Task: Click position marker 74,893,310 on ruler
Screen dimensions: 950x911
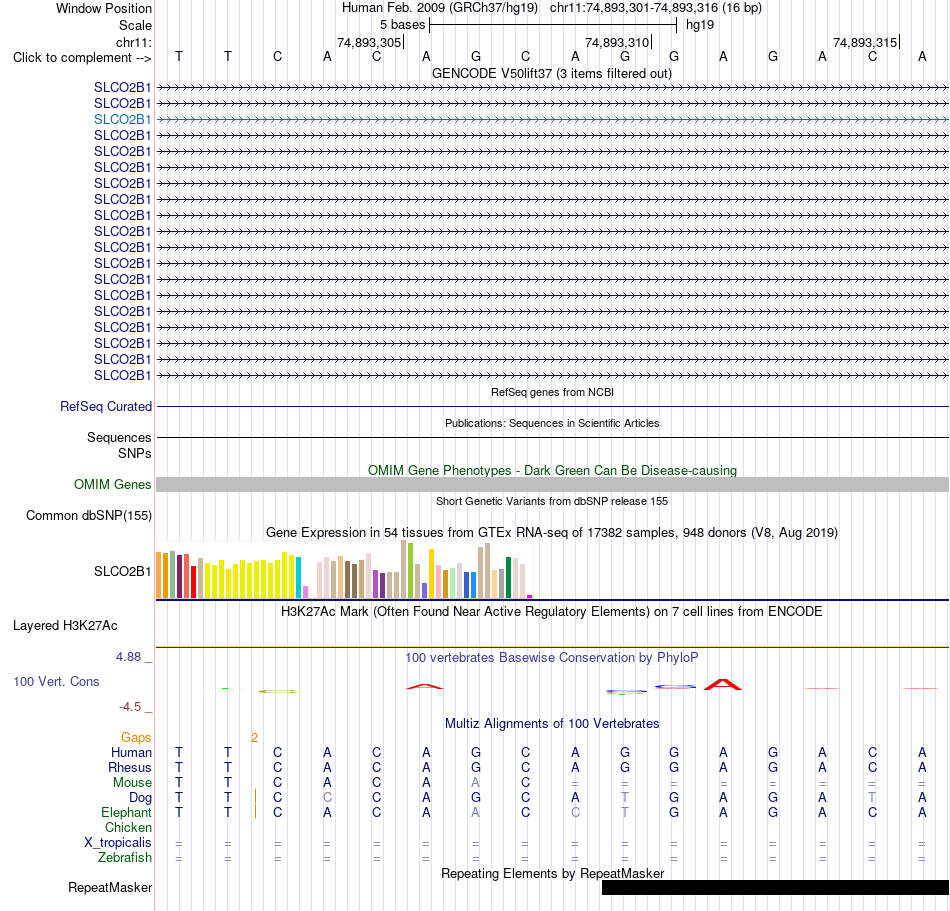Action: coord(617,42)
